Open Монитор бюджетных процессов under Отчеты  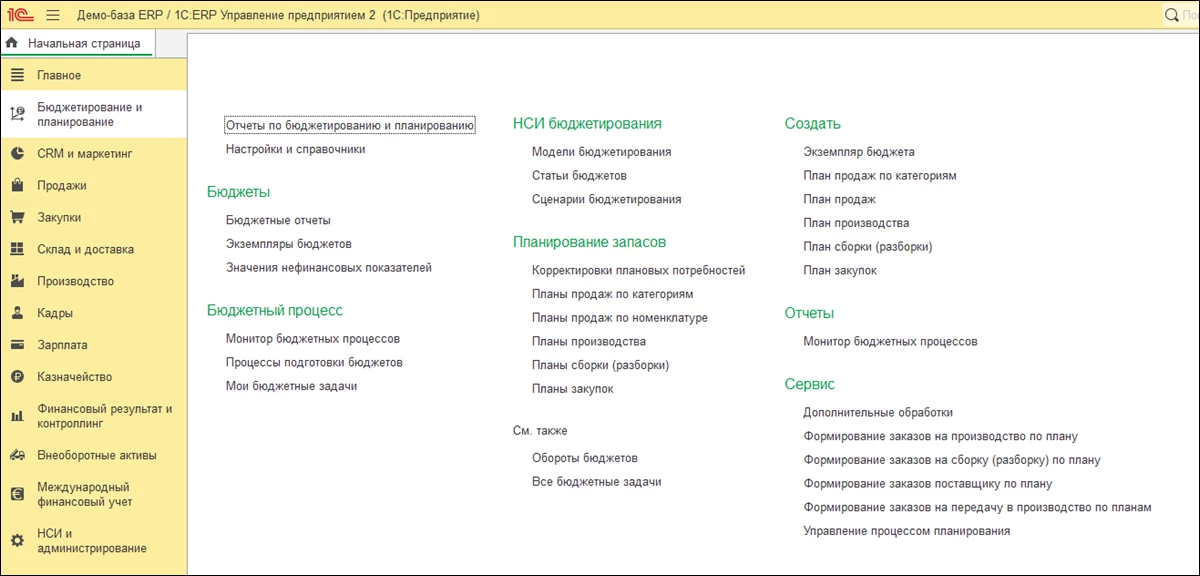(x=891, y=342)
